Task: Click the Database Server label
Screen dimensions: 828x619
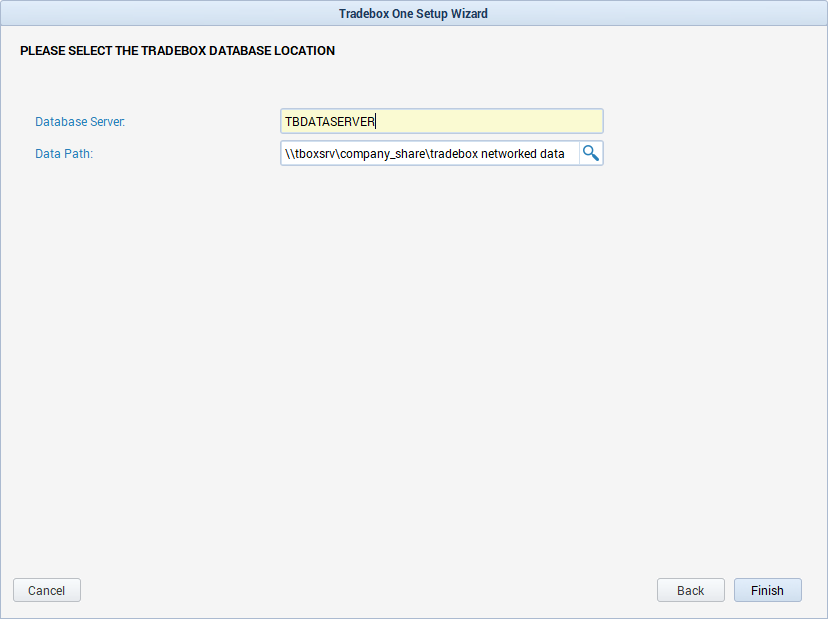Action: tap(79, 121)
